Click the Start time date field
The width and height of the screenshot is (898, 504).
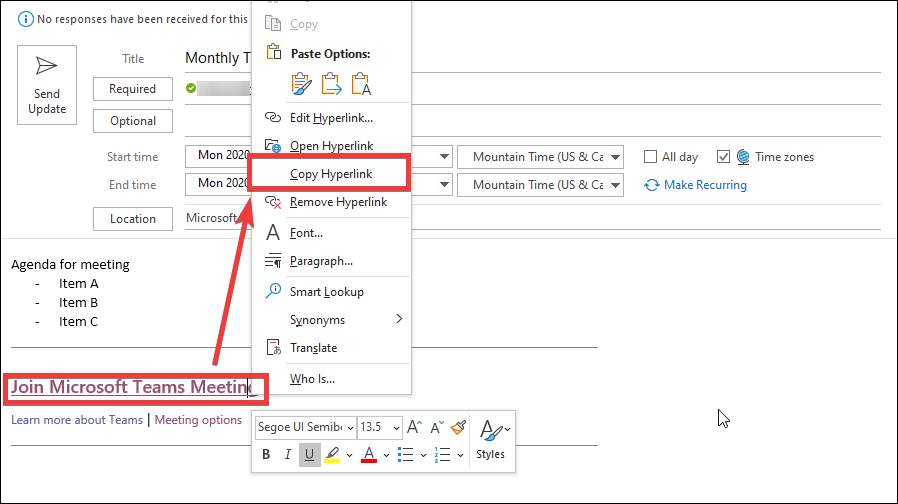(x=218, y=156)
